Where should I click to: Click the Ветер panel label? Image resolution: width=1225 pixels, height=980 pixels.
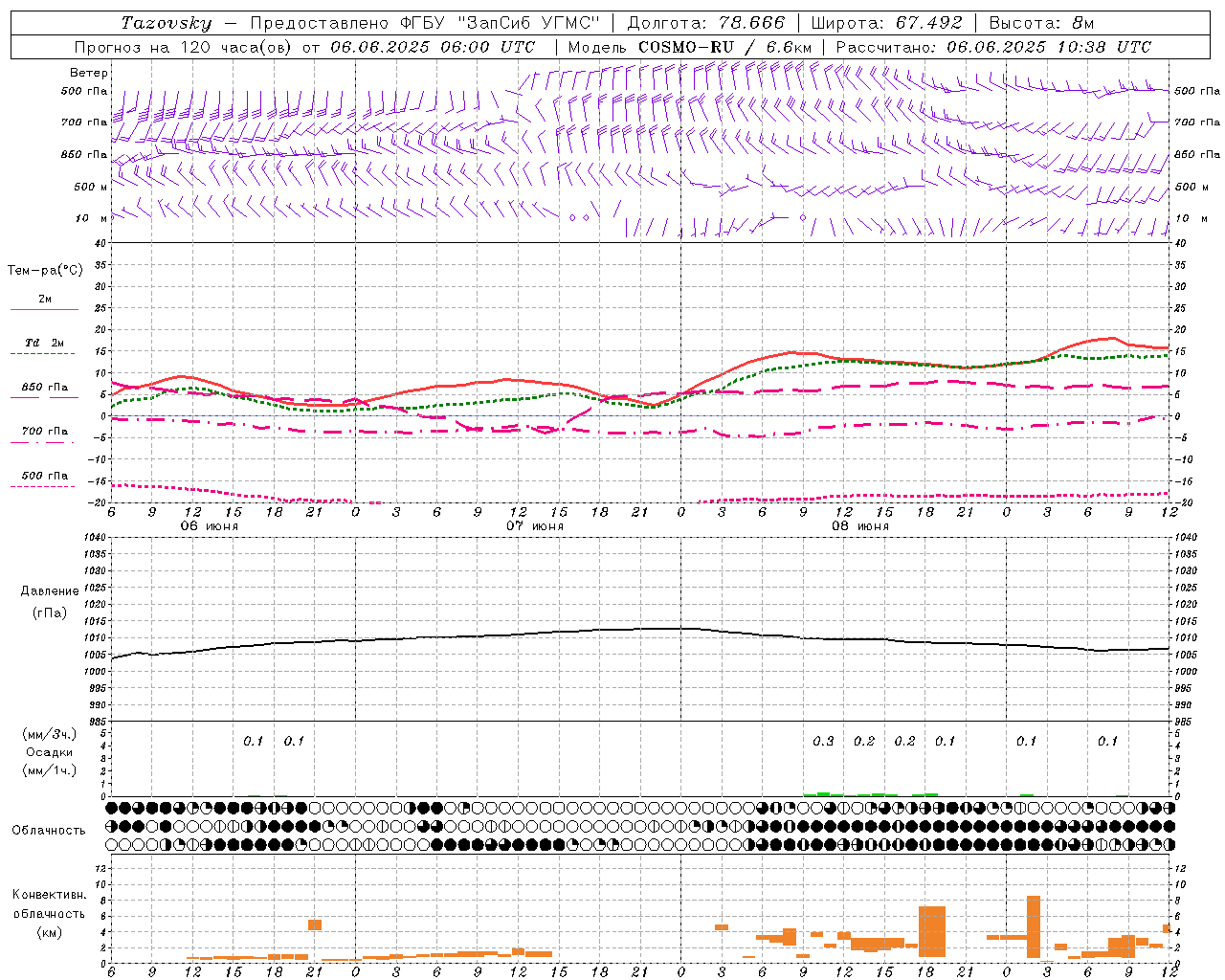89,73
